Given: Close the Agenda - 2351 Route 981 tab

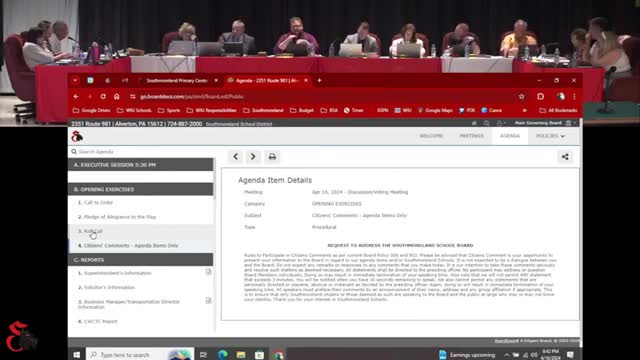Looking at the screenshot, I should point(306,80).
